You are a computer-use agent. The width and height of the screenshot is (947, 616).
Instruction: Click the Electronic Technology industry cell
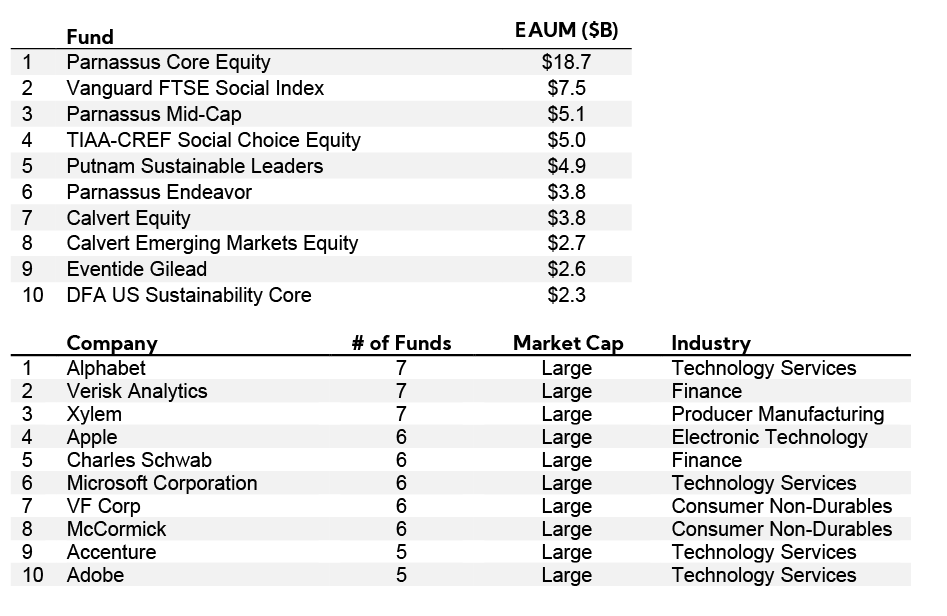(x=769, y=437)
